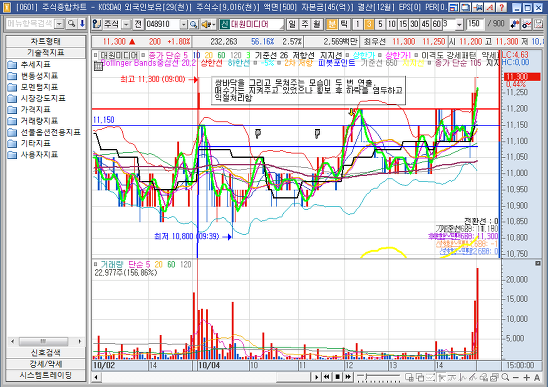This screenshot has height=387, width=548.
Task: Expand the 거래량지표 folder
Action: click(x=33, y=121)
